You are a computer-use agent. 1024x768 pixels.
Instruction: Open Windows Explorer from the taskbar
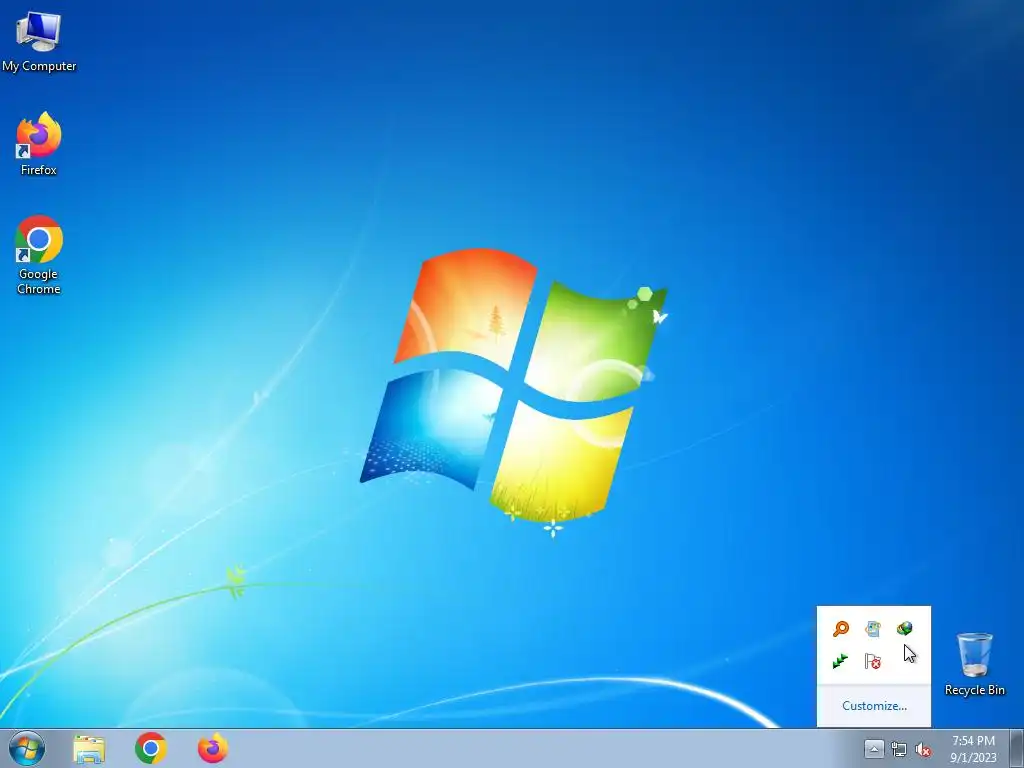coord(89,748)
